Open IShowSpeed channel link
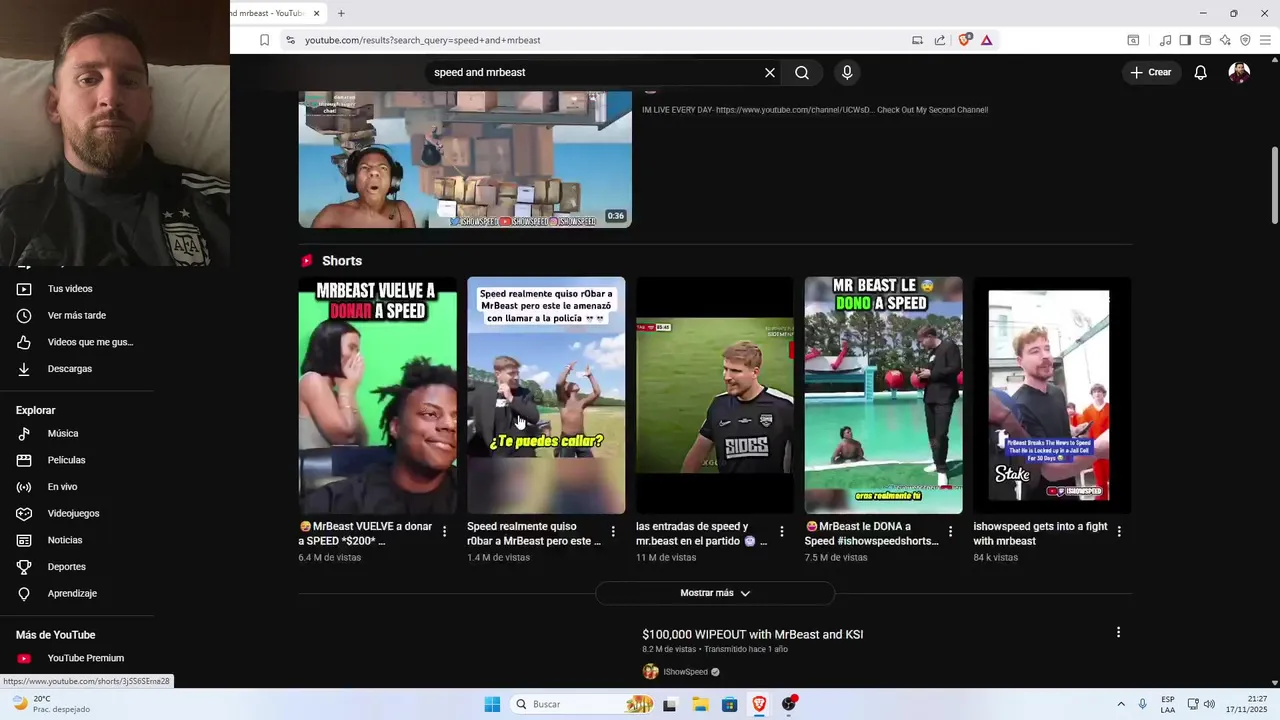 (x=685, y=672)
